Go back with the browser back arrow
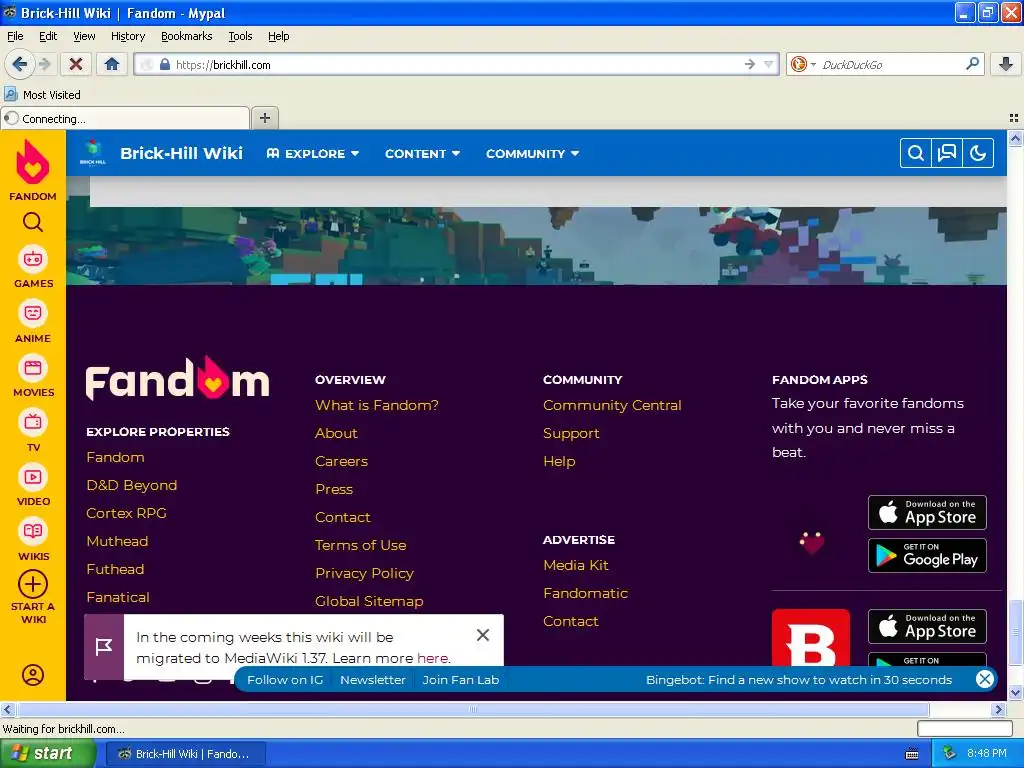 point(19,64)
